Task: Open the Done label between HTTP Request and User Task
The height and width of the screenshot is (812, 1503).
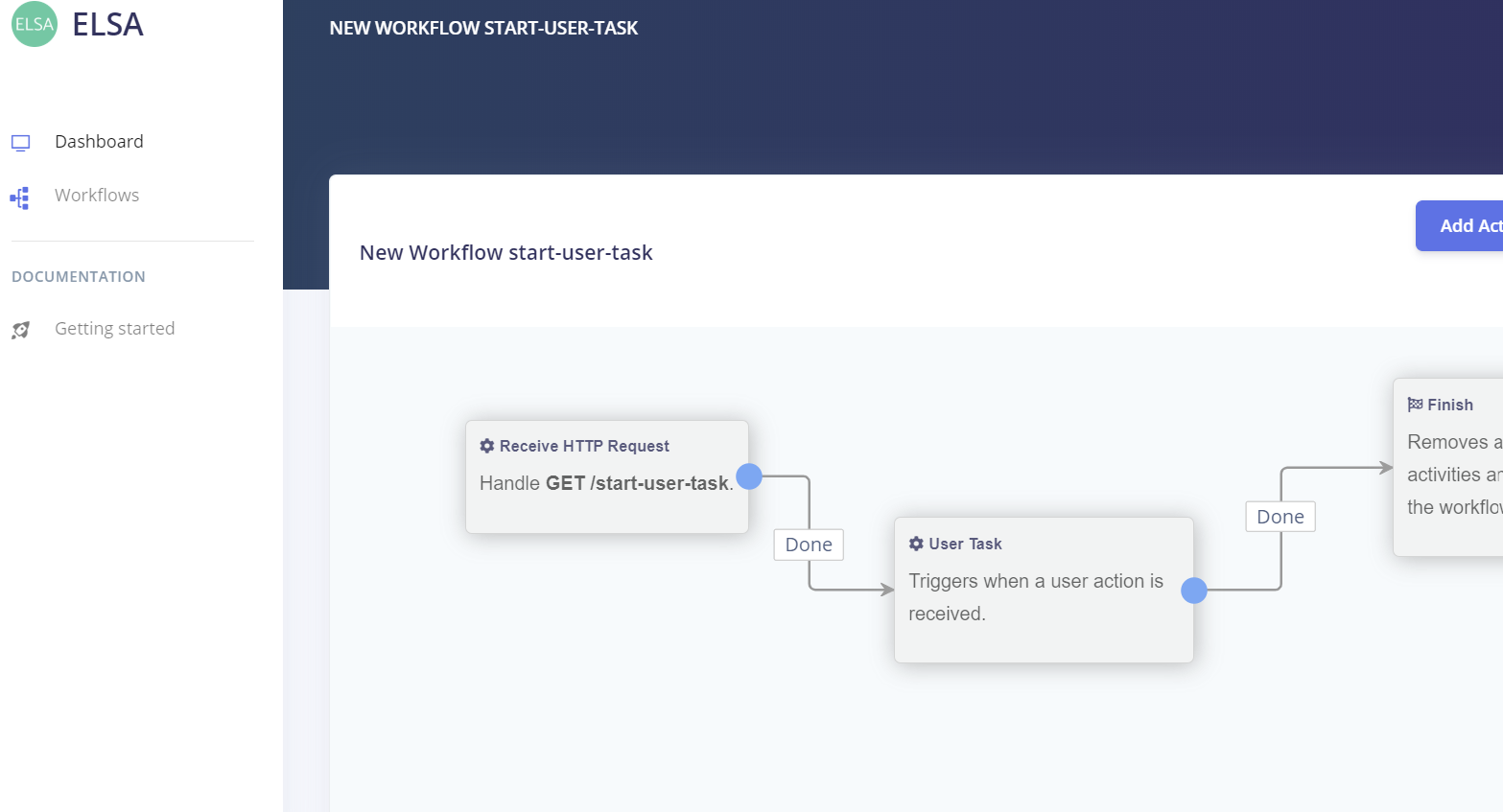Action: (x=808, y=544)
